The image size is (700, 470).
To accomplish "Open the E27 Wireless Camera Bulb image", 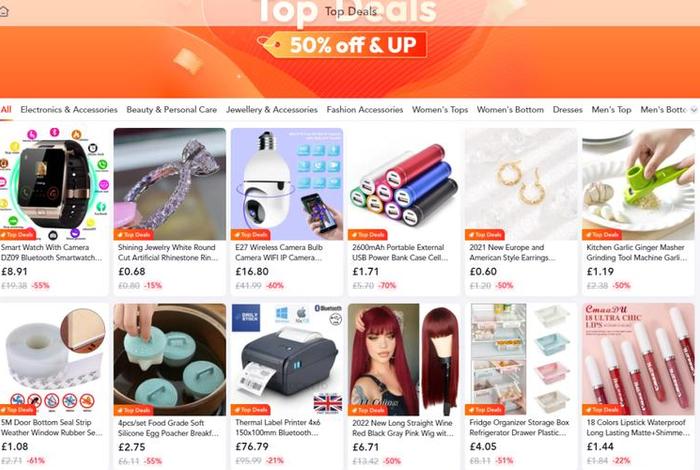I will (287, 184).
